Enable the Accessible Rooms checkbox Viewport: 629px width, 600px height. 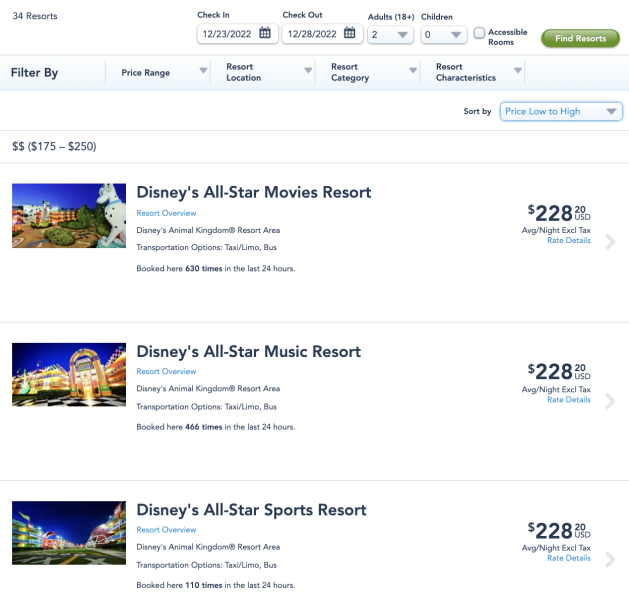[479, 33]
